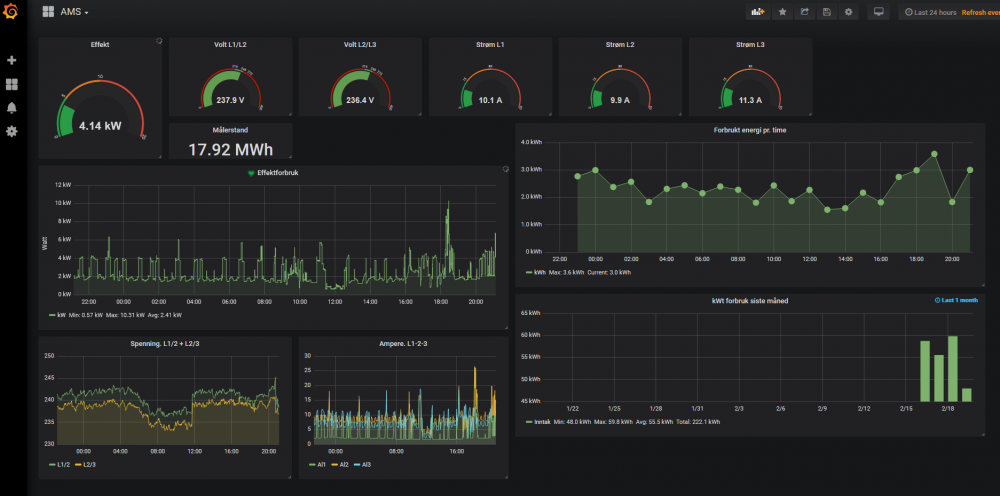The width and height of the screenshot is (1000, 496).
Task: Click the Share dashboard icon
Action: [804, 12]
